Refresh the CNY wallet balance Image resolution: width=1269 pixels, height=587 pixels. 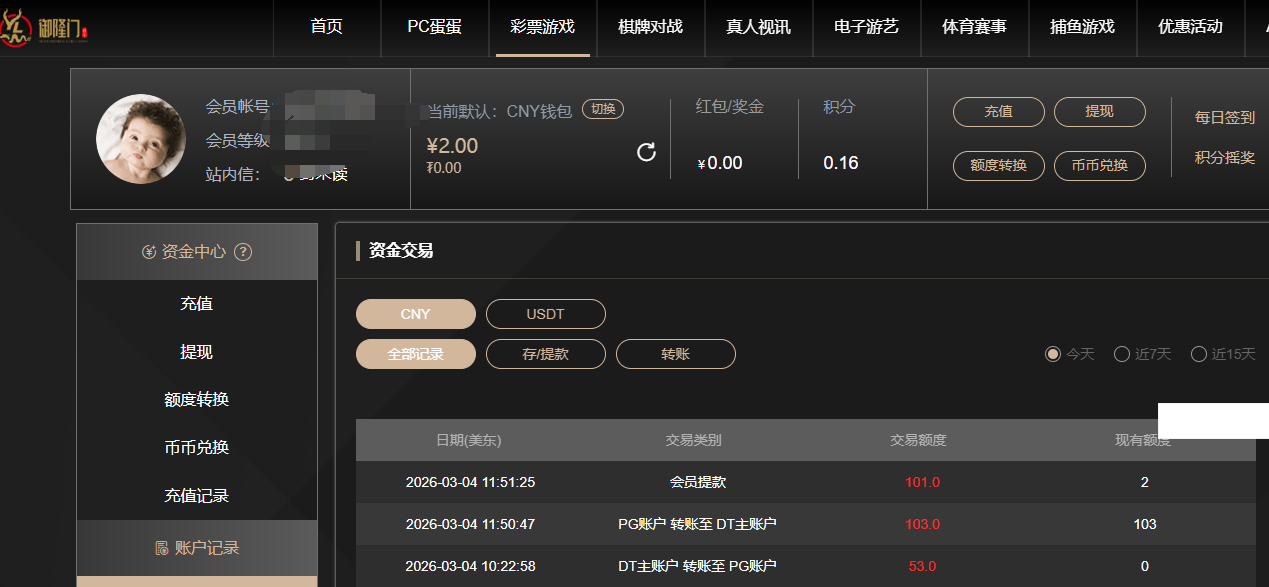(x=646, y=150)
